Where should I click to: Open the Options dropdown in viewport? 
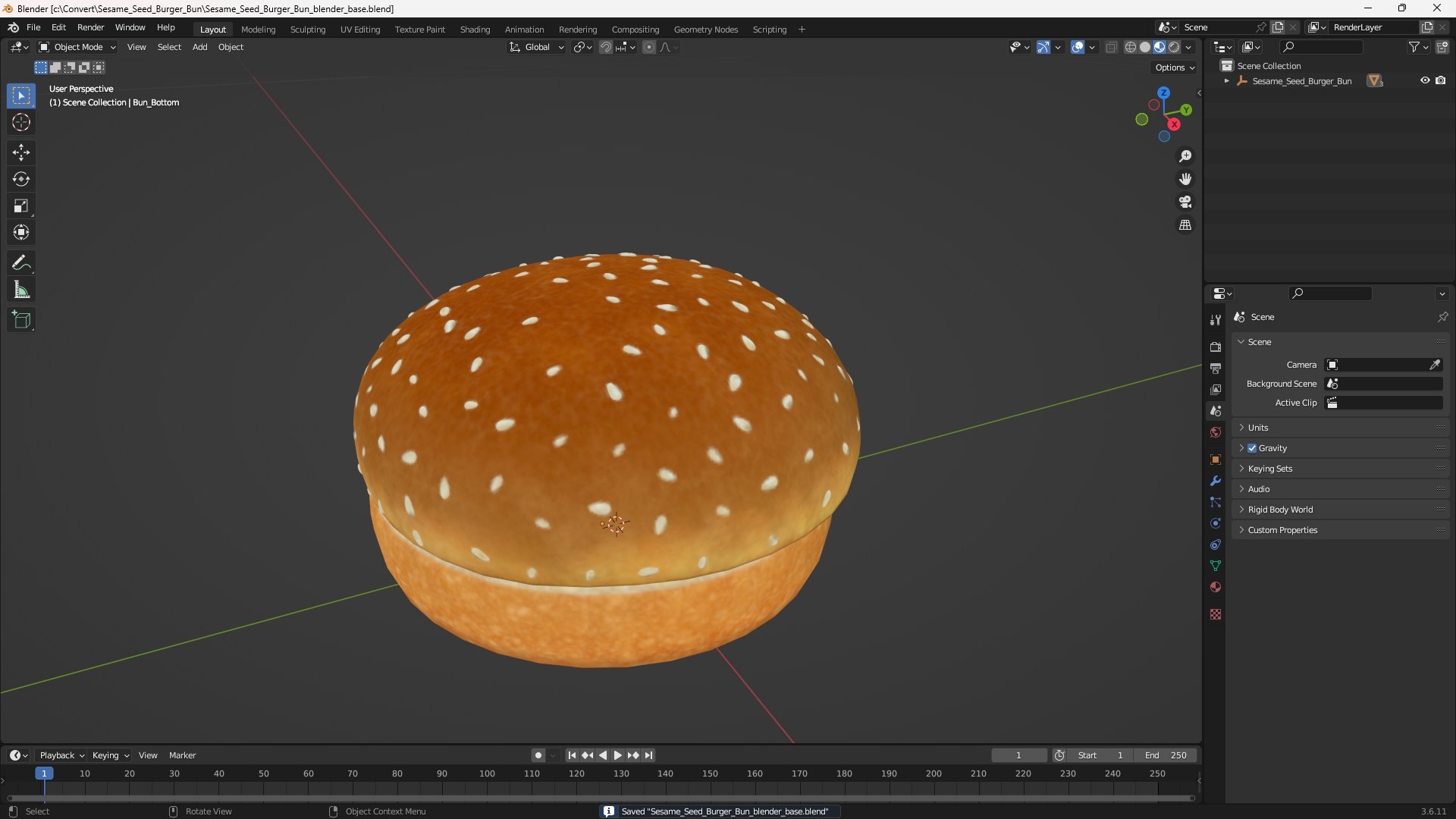(x=1175, y=67)
